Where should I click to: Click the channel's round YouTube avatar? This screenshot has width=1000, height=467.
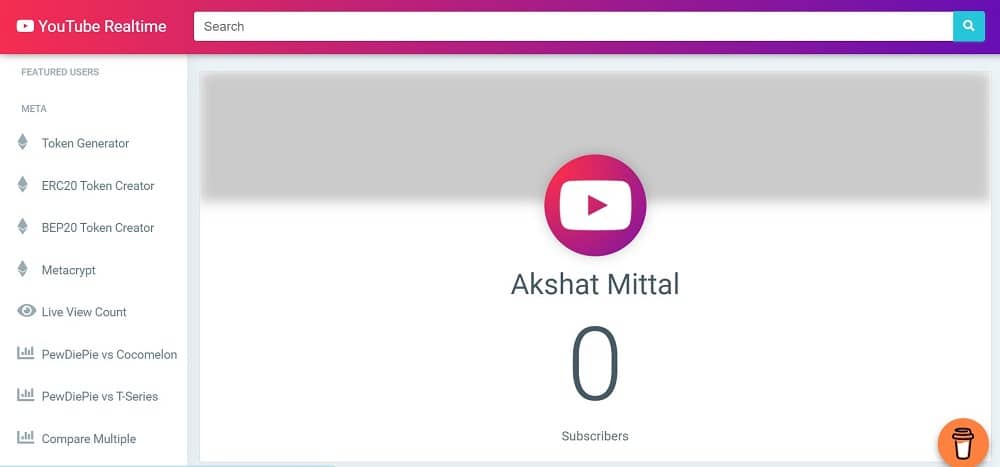595,205
